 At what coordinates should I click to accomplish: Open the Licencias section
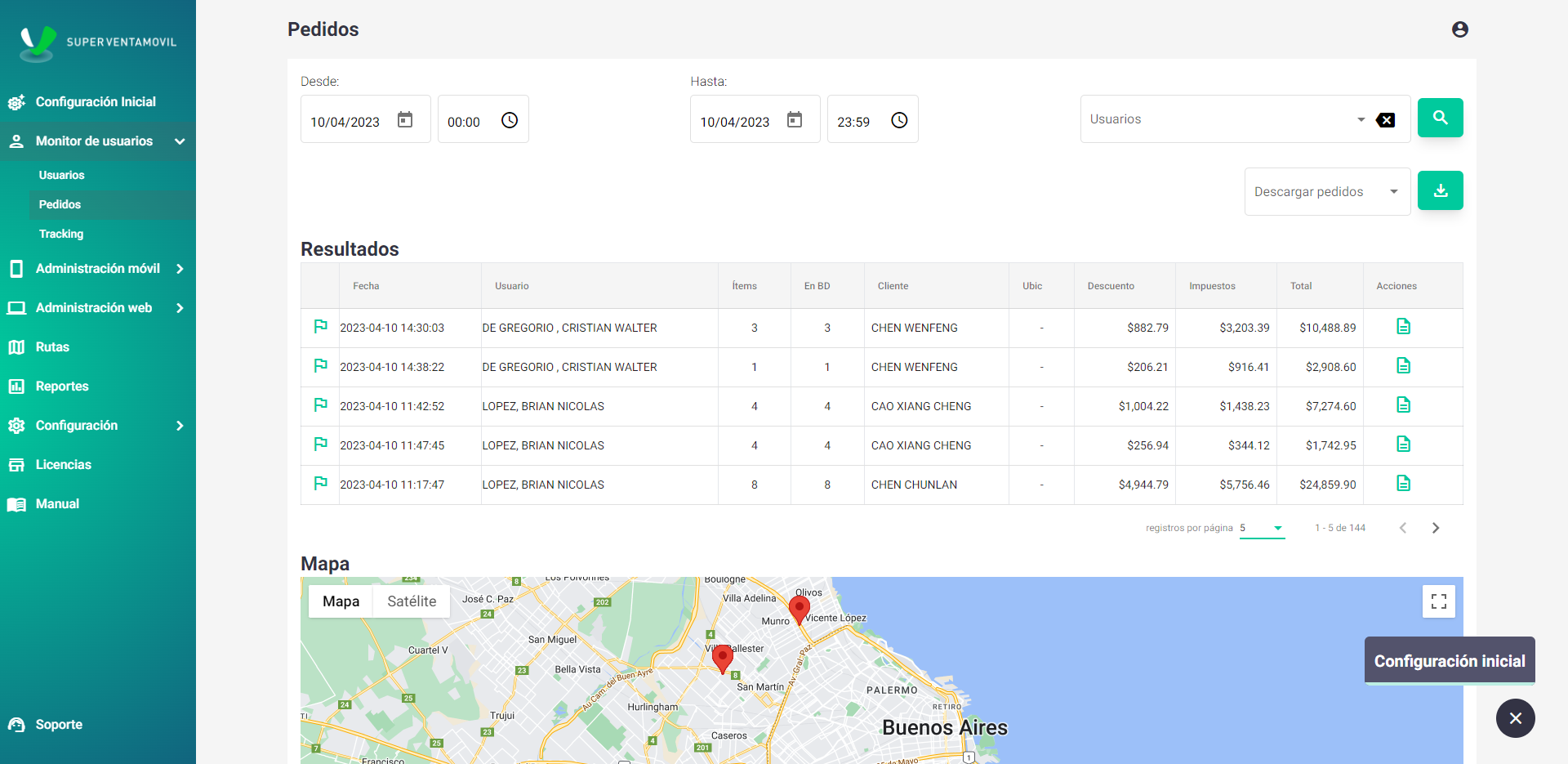[x=98, y=465]
